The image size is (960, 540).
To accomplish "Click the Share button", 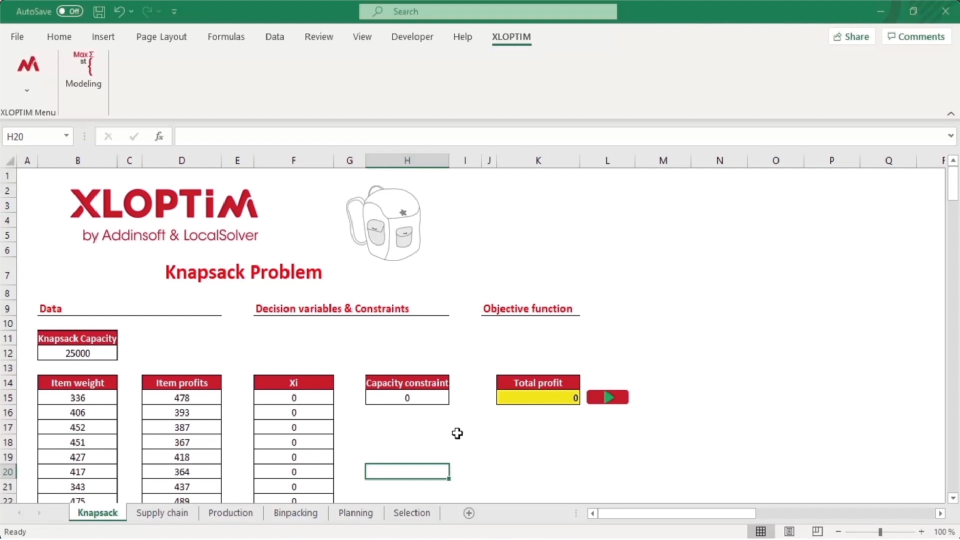I will [851, 37].
